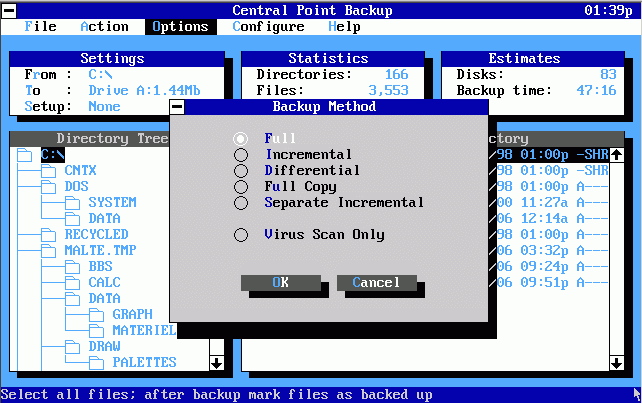
Task: Select the PALETTES subdirectory
Action: point(145,362)
